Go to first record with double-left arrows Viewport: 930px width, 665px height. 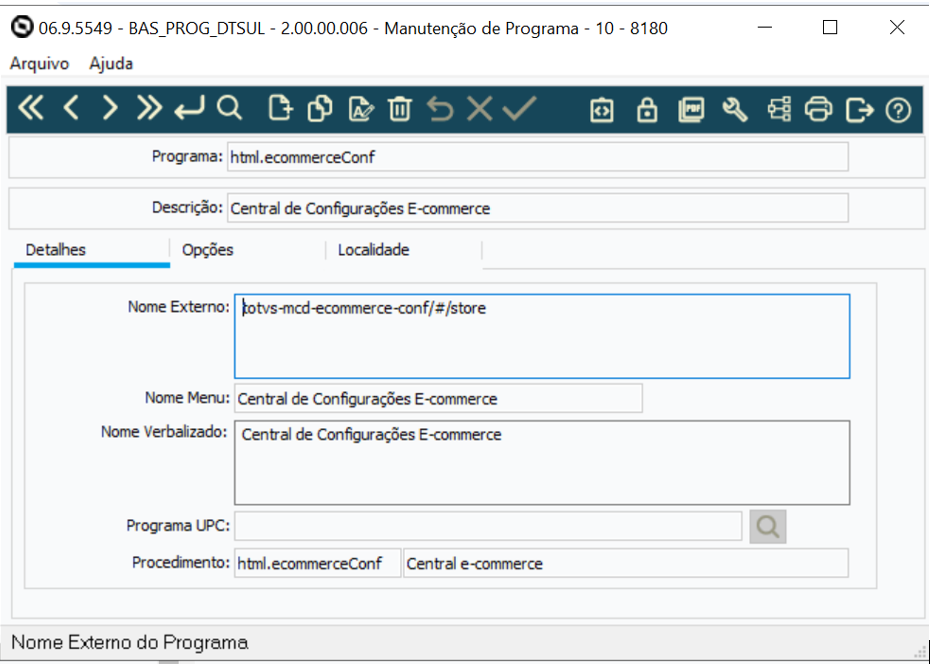click(31, 109)
